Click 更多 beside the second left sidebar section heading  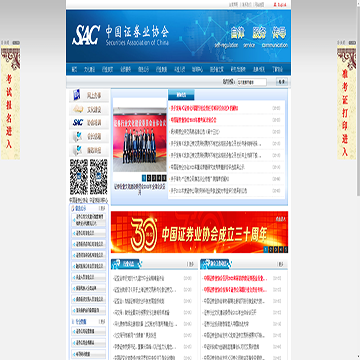pyautogui.click(x=102, y=322)
